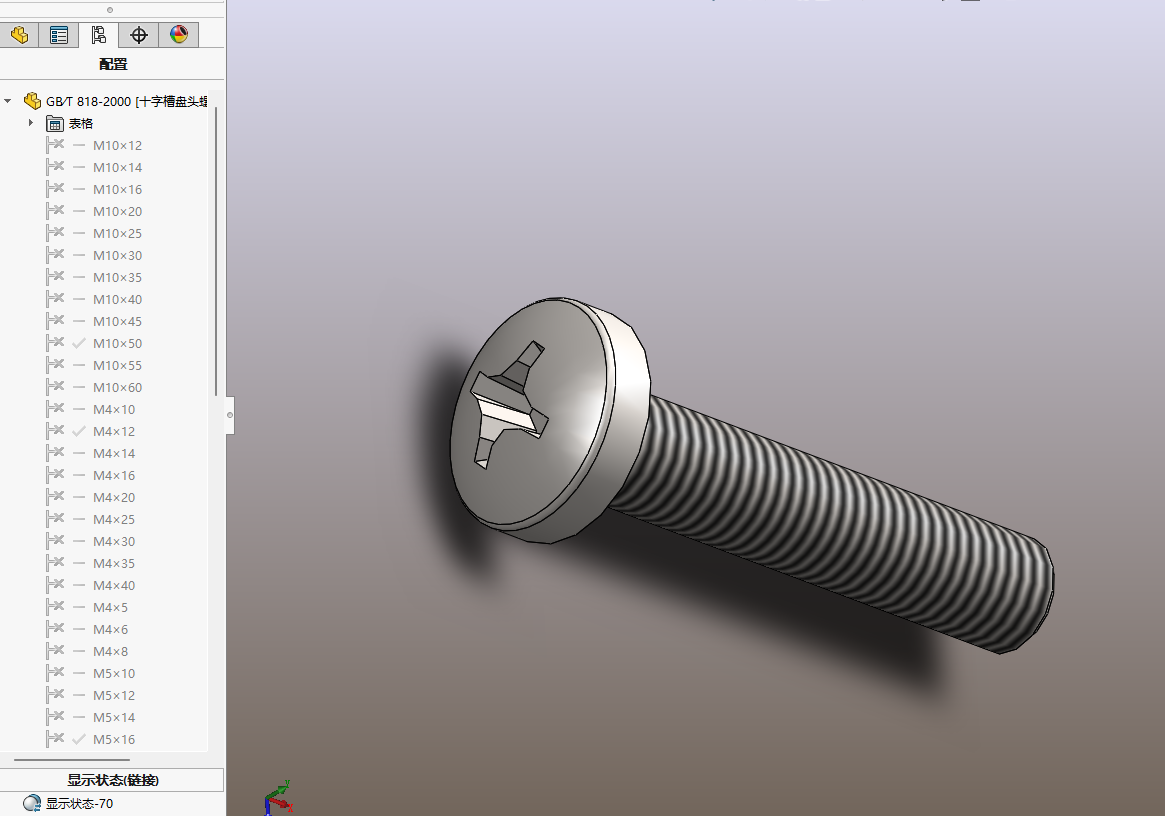Image resolution: width=1165 pixels, height=816 pixels.
Task: Click the horizontal scrollbar under configuration list
Action: pyautogui.click(x=72, y=760)
